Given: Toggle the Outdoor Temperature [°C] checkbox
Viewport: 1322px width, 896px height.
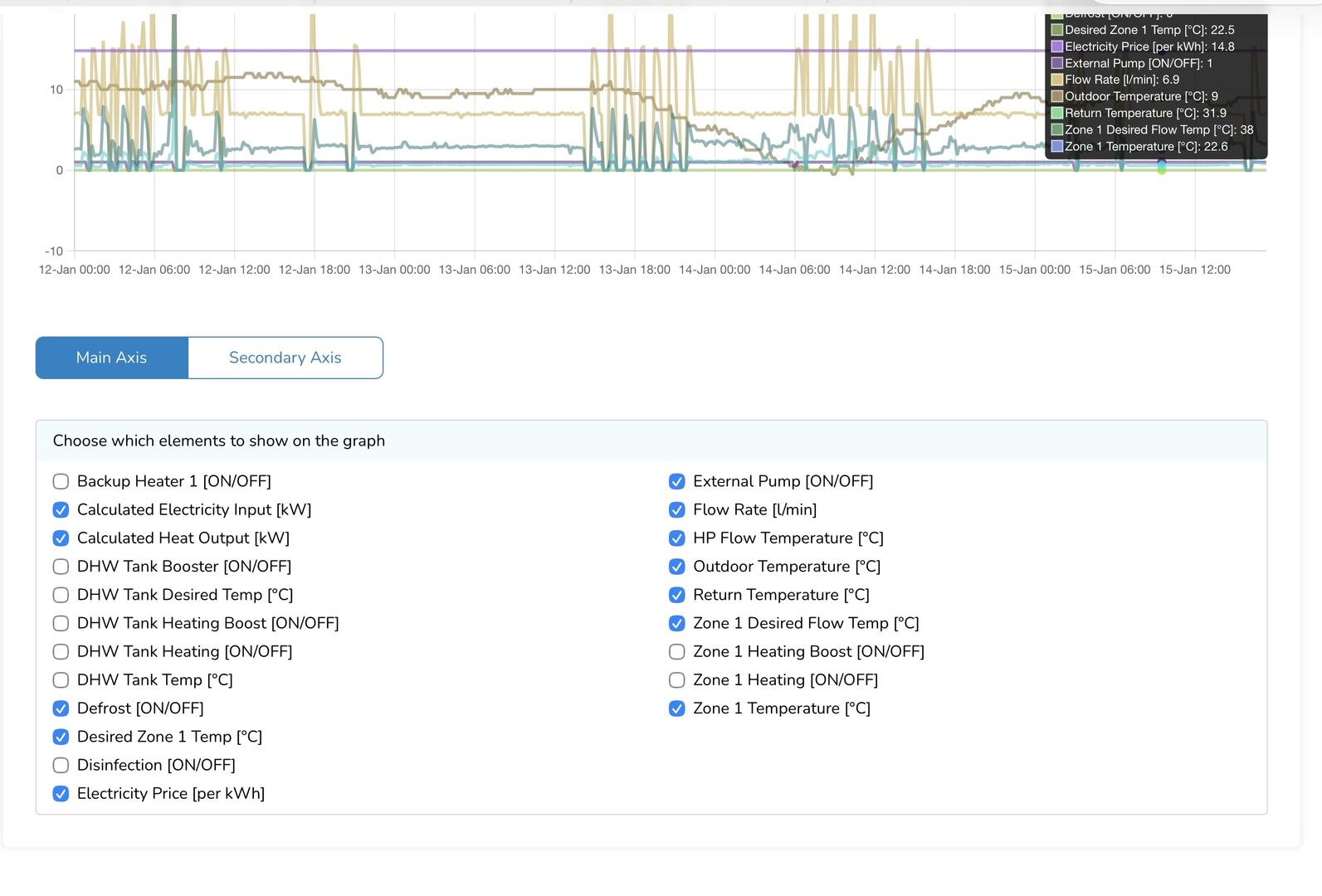Looking at the screenshot, I should (x=677, y=567).
